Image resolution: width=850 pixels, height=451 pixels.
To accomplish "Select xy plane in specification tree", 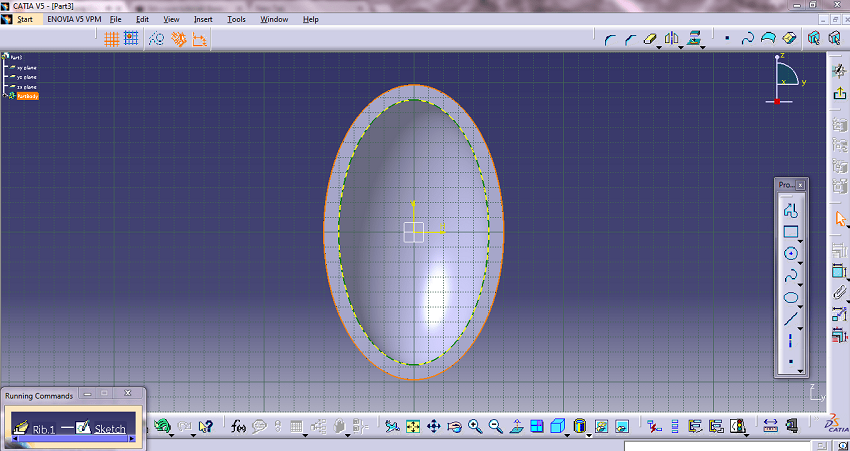I will pos(27,68).
